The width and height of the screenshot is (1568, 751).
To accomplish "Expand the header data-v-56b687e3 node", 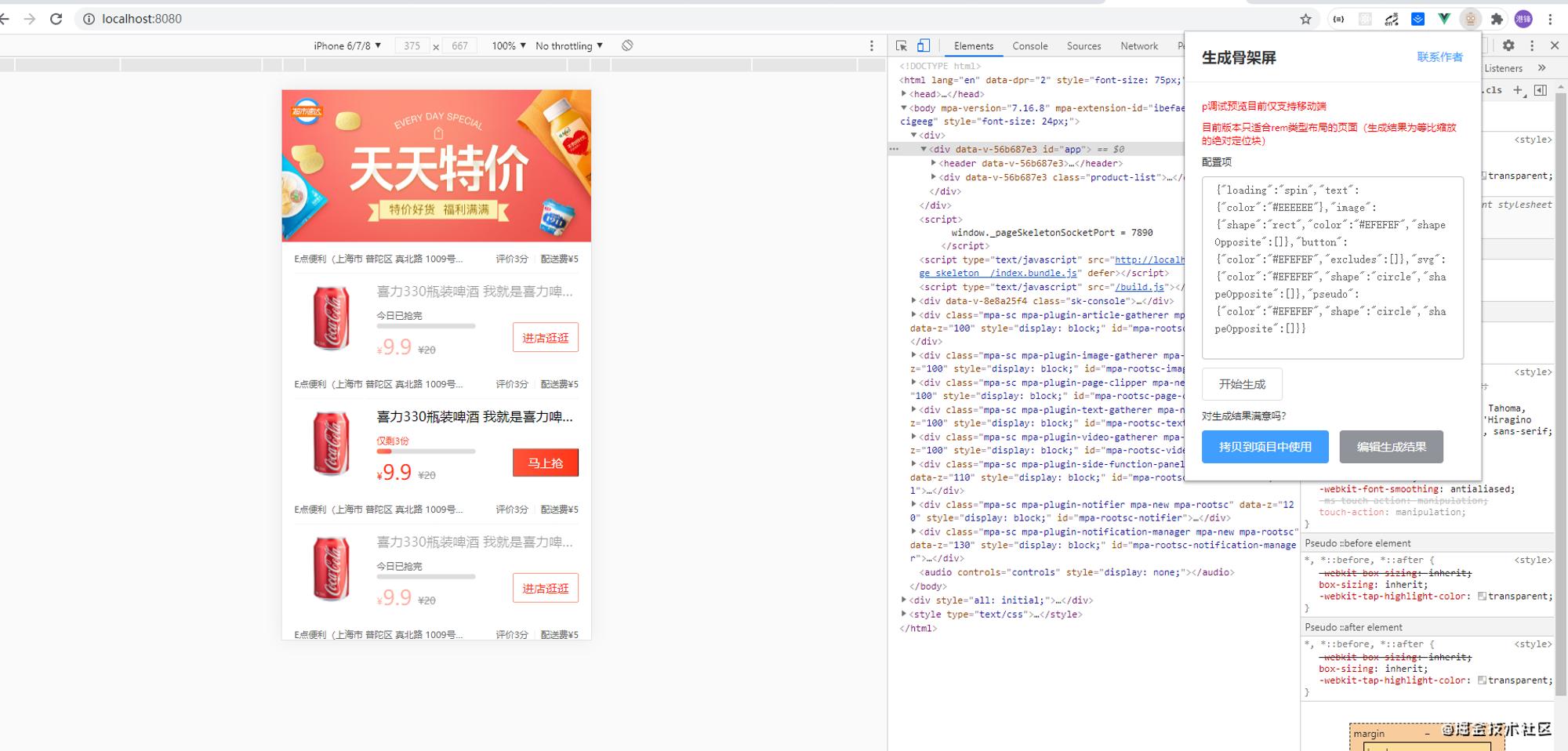I will pos(933,163).
